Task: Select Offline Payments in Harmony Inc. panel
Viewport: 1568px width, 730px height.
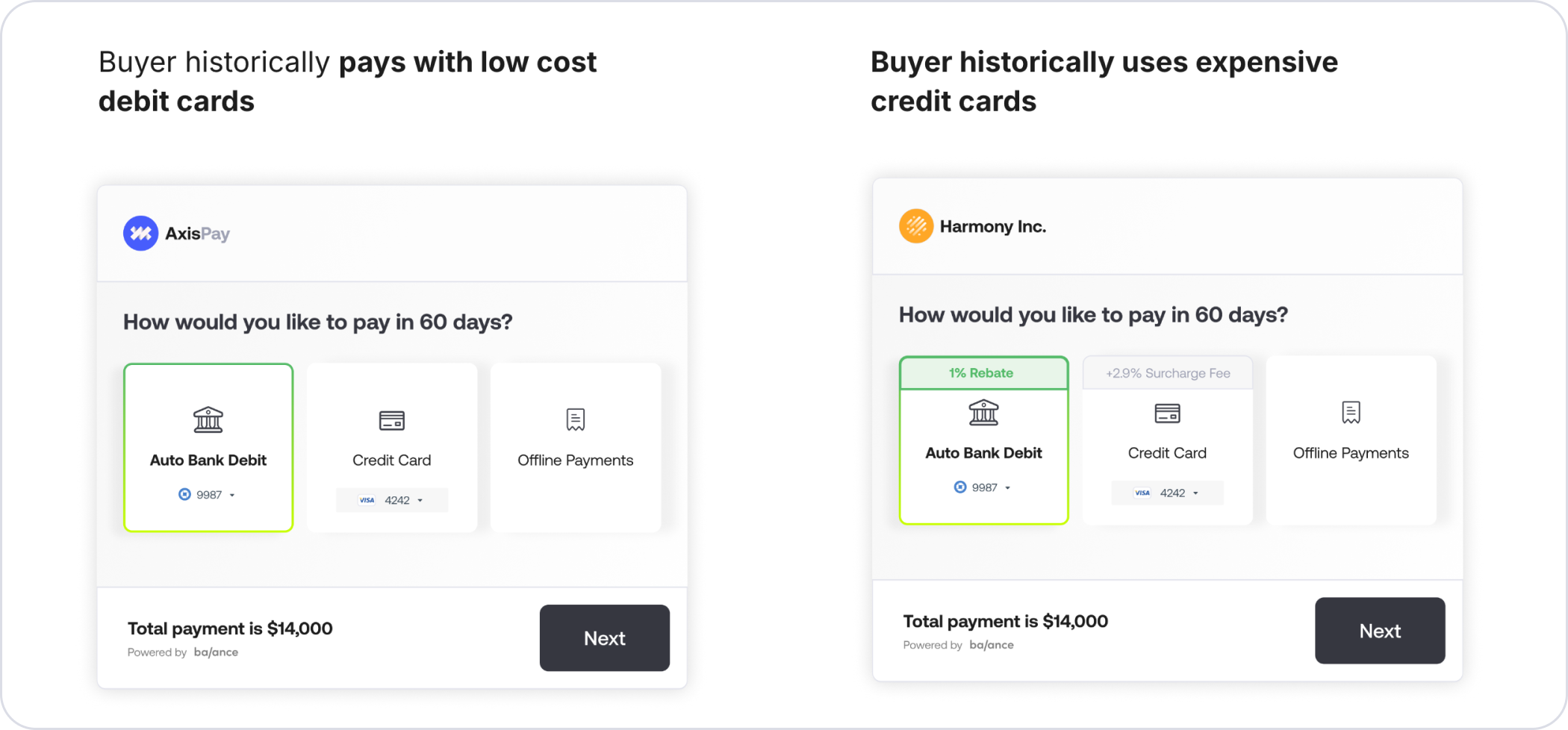Action: (x=1351, y=440)
